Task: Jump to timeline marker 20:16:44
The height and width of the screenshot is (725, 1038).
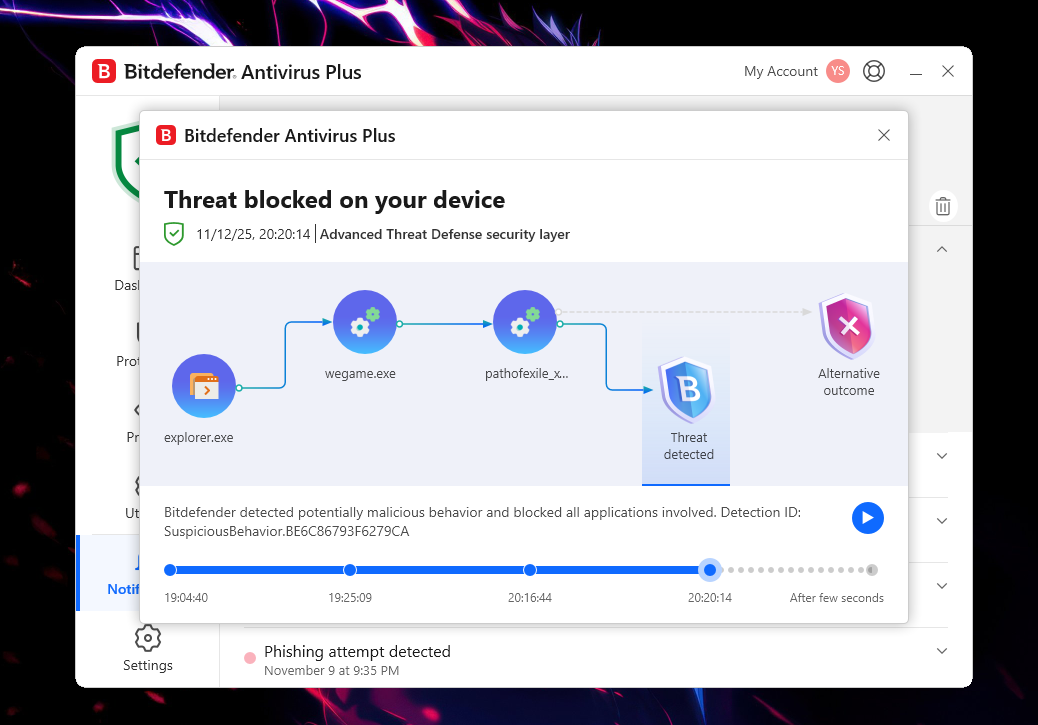Action: 530,570
